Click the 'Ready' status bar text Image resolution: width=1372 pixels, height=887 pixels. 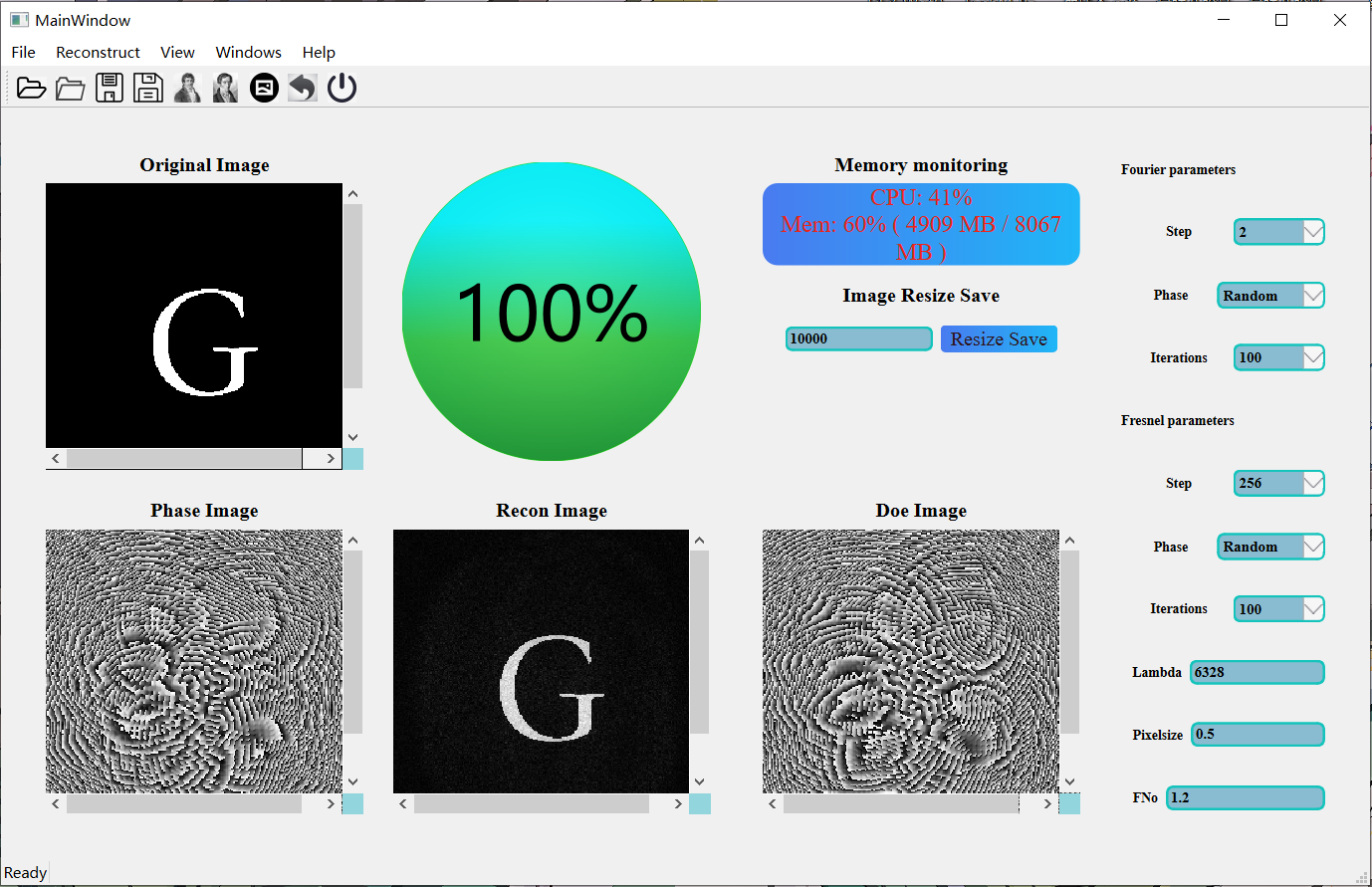point(25,873)
